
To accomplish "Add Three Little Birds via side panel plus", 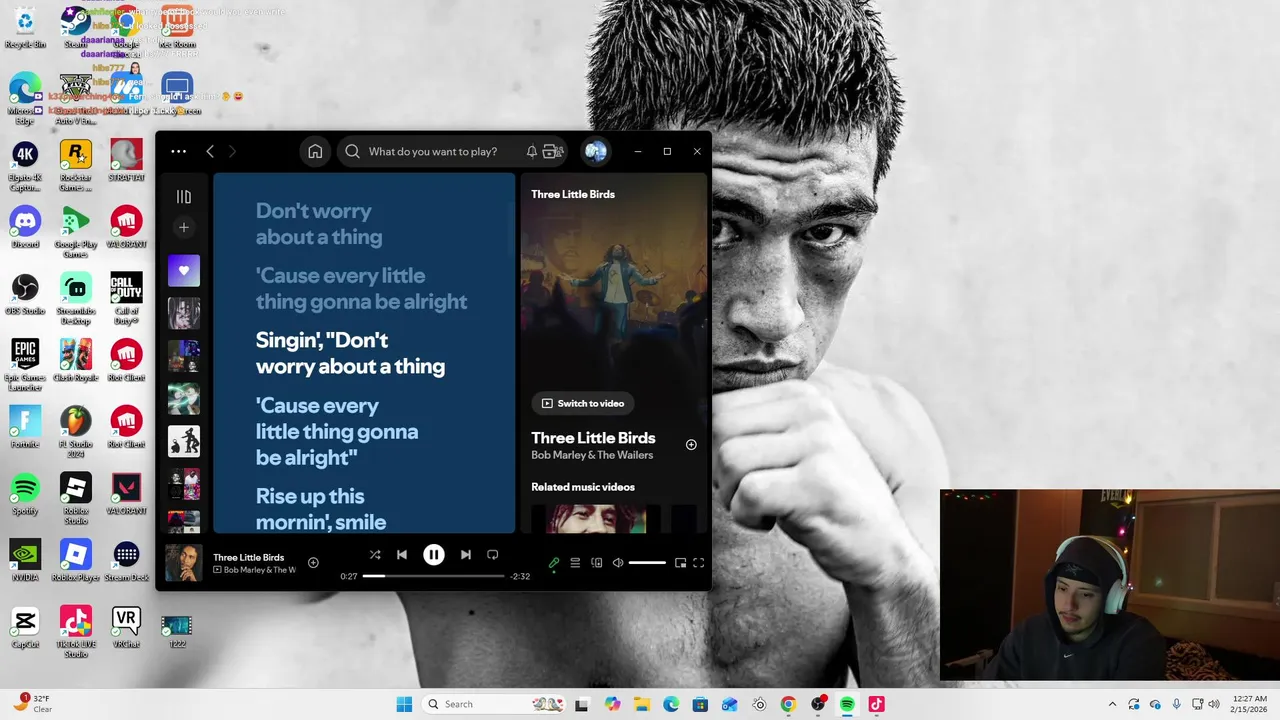I will pyautogui.click(x=691, y=445).
